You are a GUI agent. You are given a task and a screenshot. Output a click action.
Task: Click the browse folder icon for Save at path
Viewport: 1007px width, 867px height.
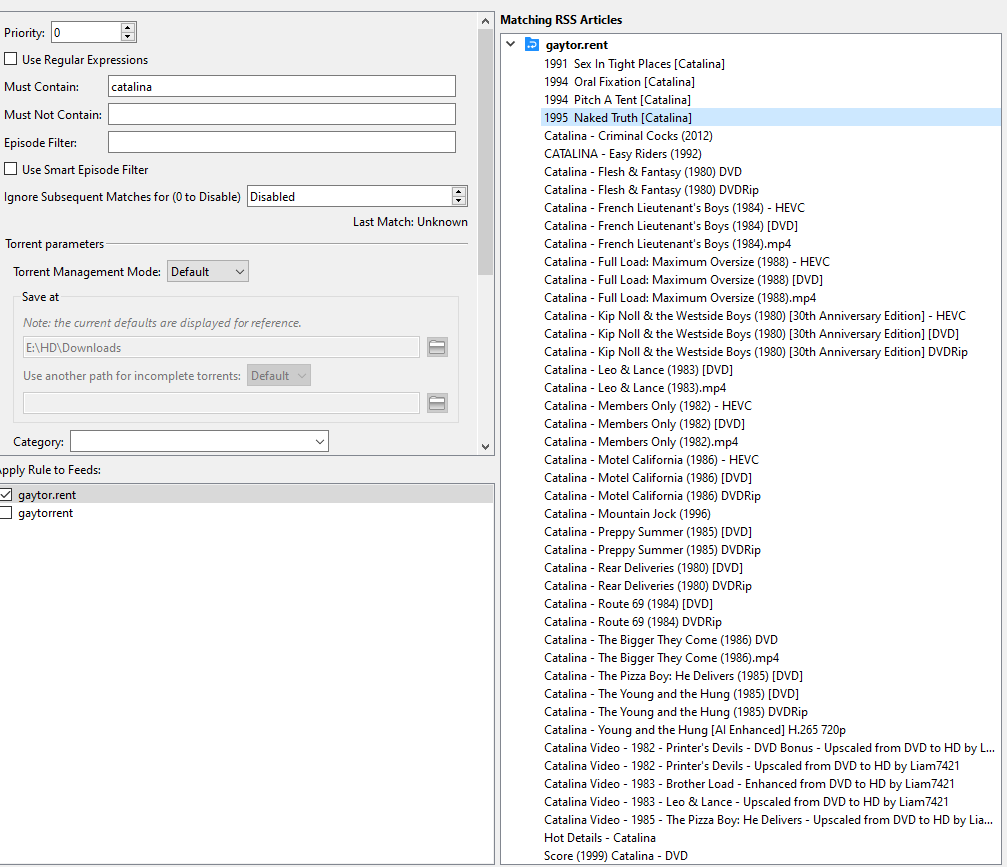point(437,347)
